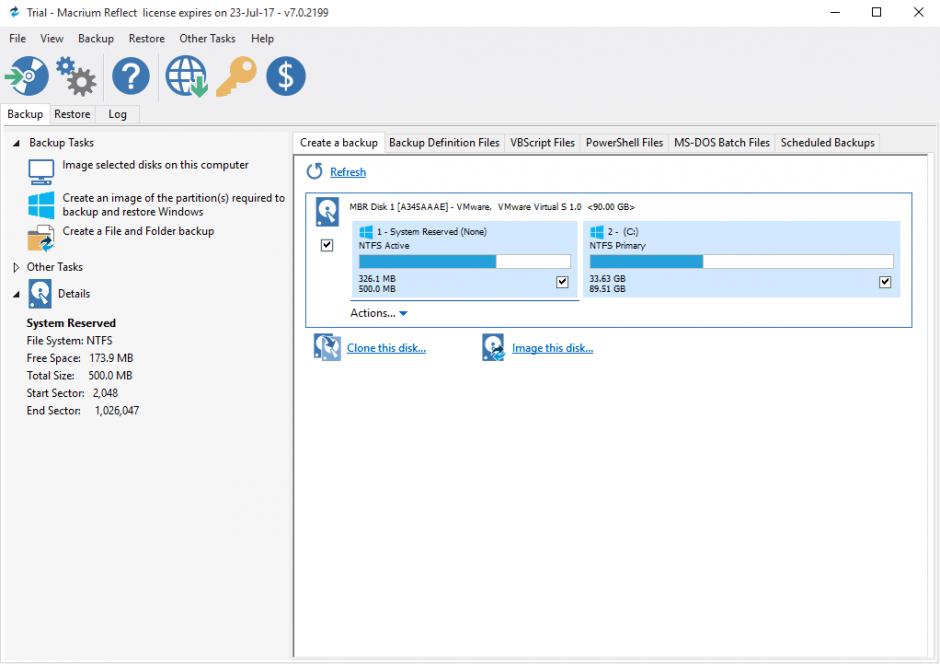
Task: Click the Windows flag on C: partition
Action: [596, 232]
